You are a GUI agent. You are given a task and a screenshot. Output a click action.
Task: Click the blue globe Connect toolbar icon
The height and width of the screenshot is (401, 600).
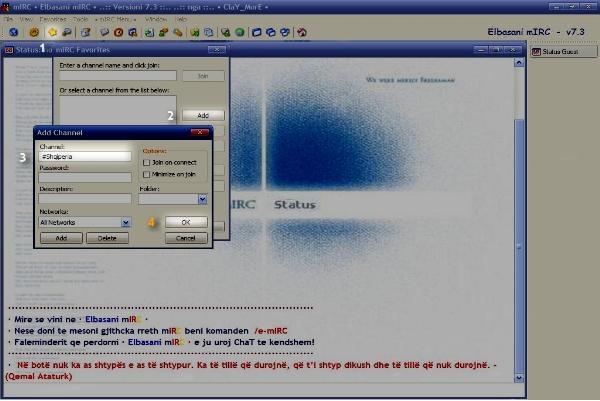point(14,33)
